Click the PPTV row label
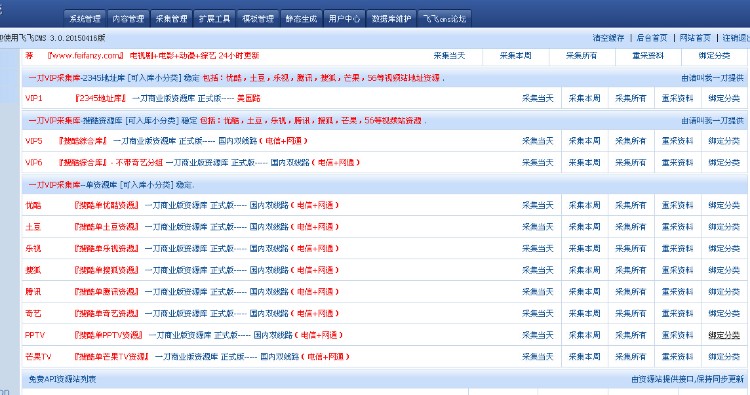 34,335
